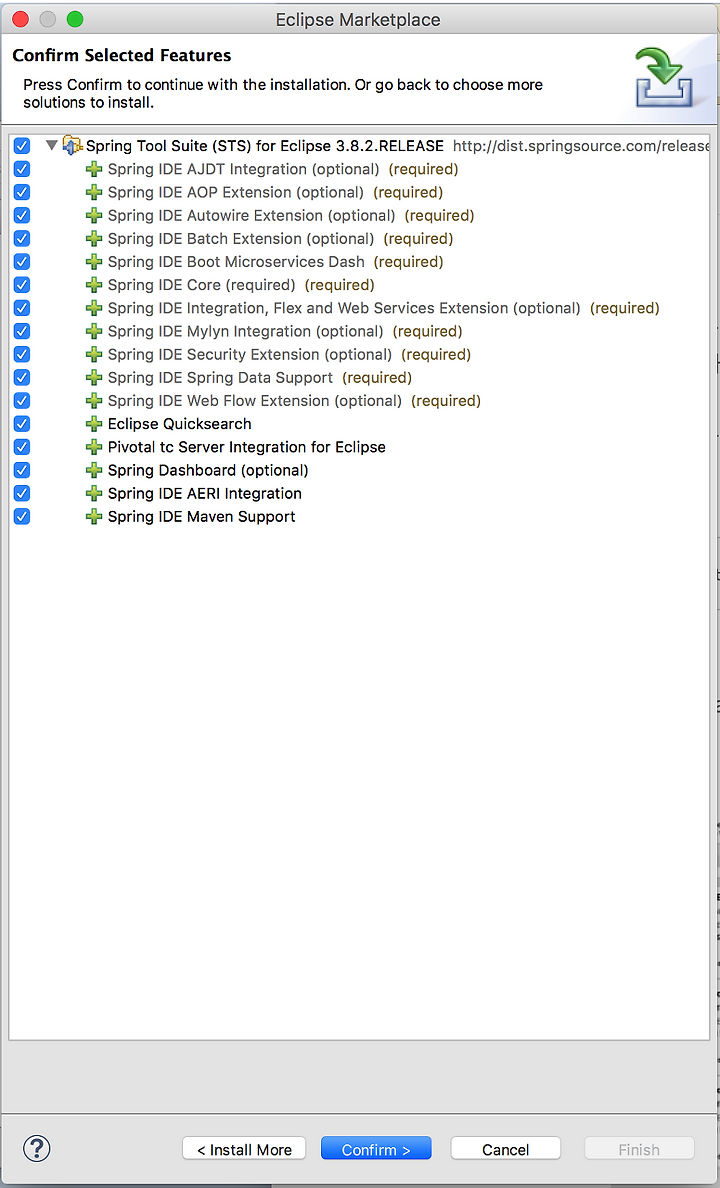This screenshot has height=1188, width=720.
Task: Cancel the marketplace installation
Action: (506, 1149)
